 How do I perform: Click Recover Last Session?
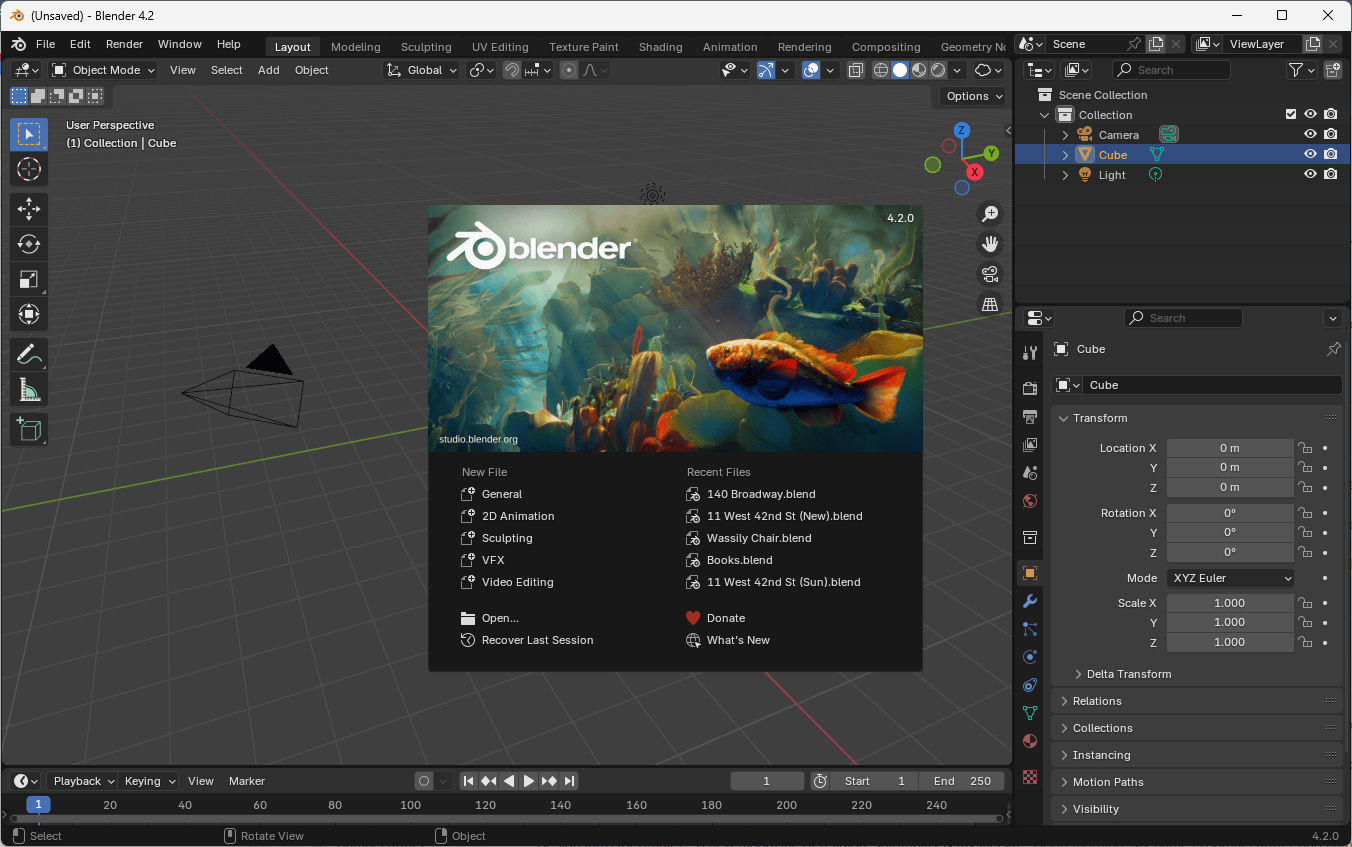537,640
